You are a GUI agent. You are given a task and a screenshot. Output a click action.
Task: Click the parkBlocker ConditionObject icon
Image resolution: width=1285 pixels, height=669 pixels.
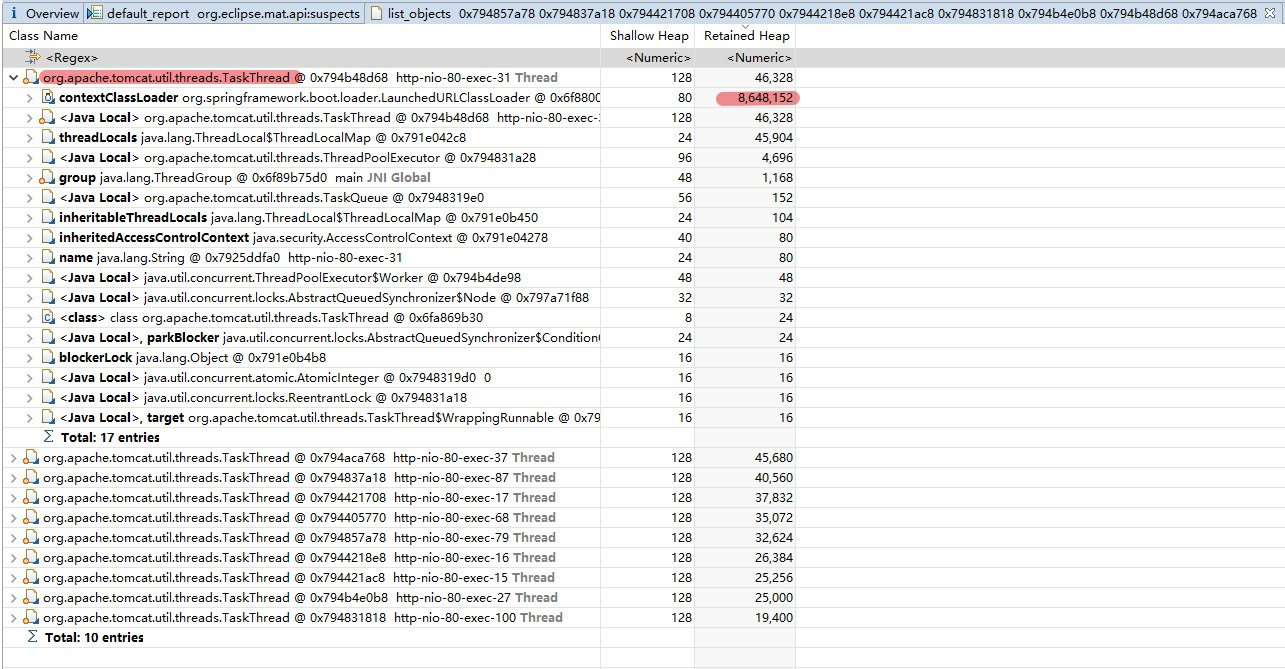48,338
